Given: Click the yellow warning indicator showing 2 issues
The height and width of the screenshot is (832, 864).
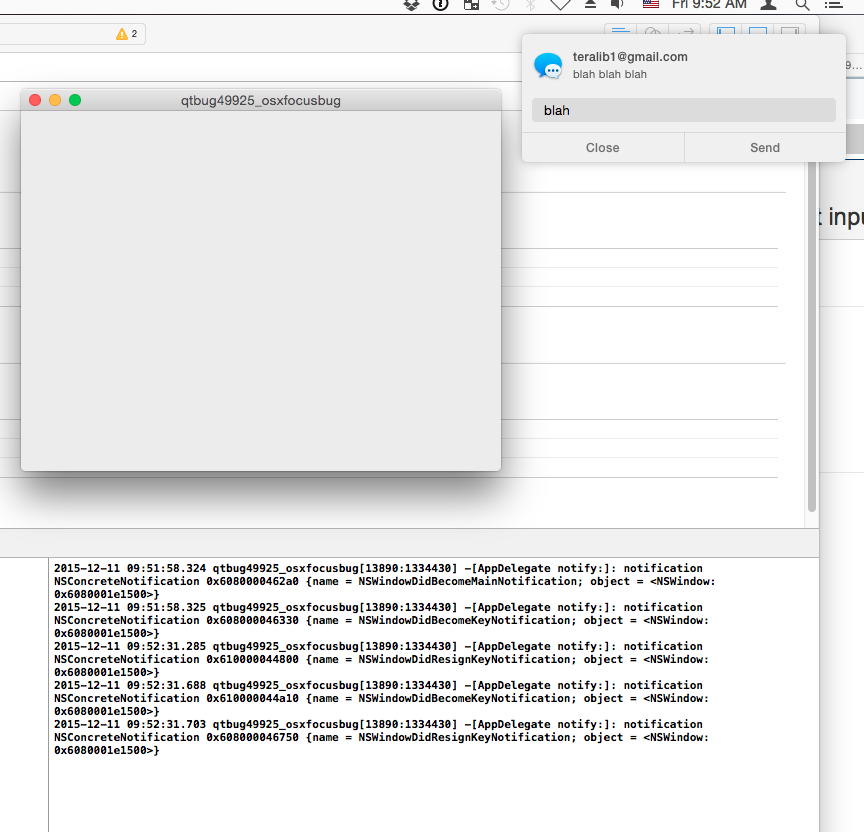Looking at the screenshot, I should [127, 34].
